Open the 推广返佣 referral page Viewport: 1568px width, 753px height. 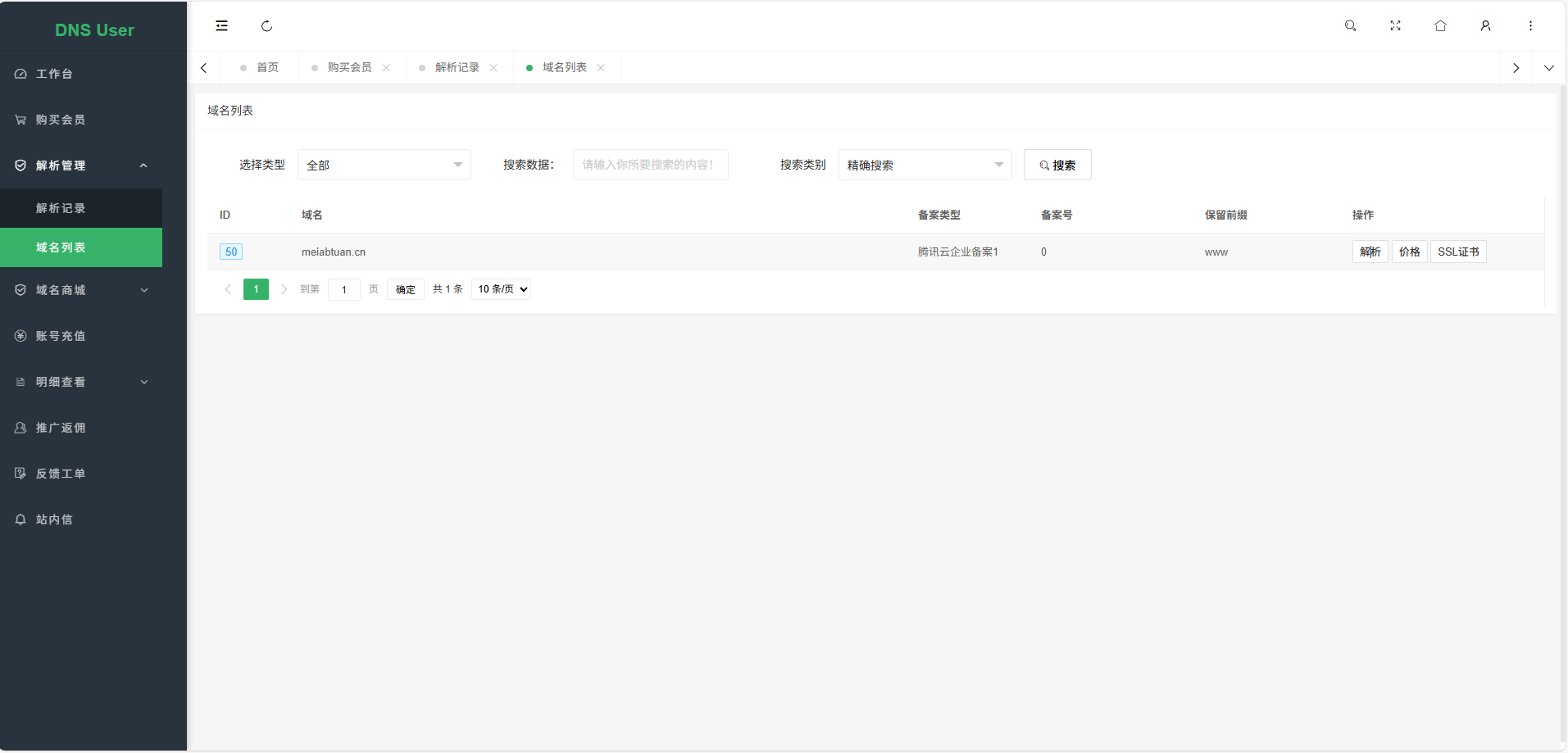[59, 427]
